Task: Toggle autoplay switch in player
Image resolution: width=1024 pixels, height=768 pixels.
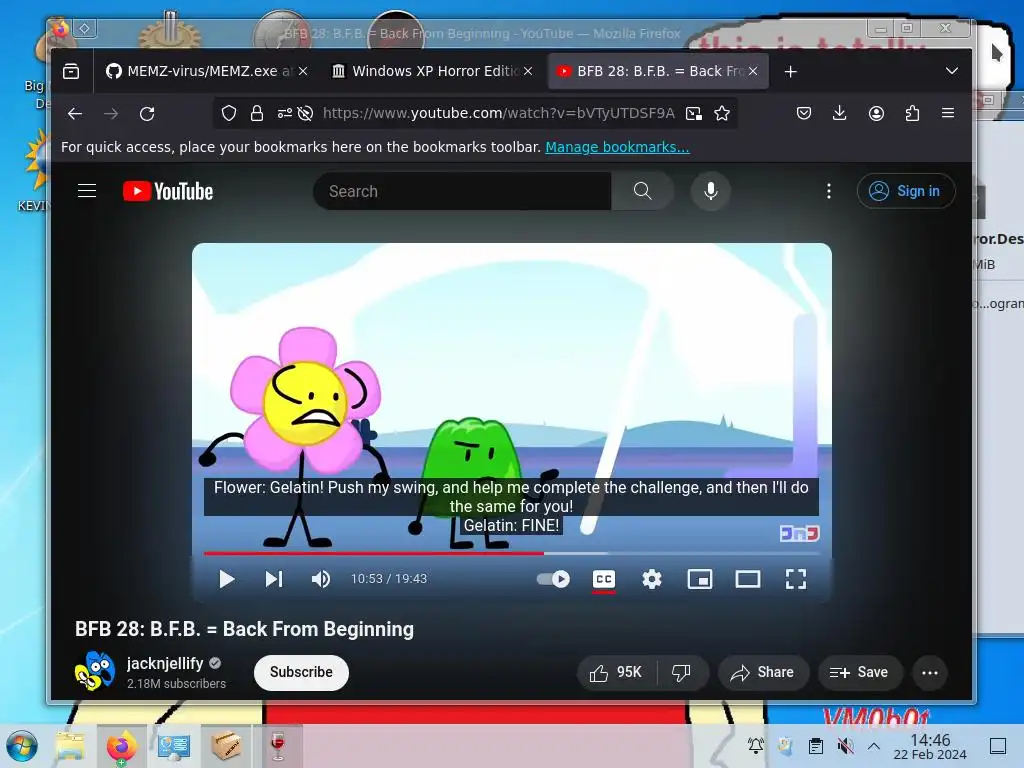Action: coord(553,579)
